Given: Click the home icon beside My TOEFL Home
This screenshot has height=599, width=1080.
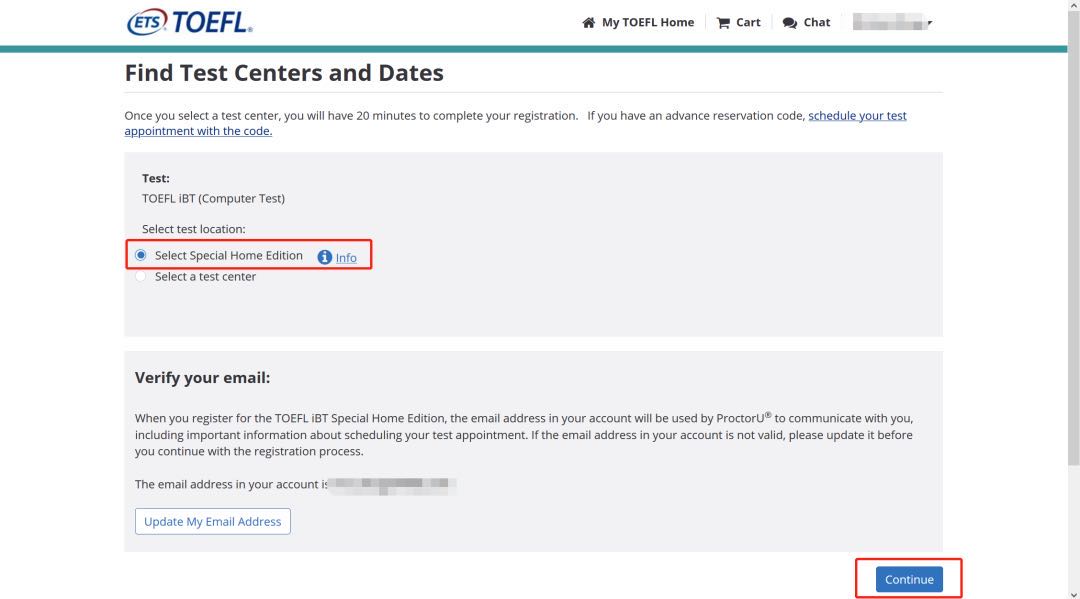Looking at the screenshot, I should tap(588, 23).
